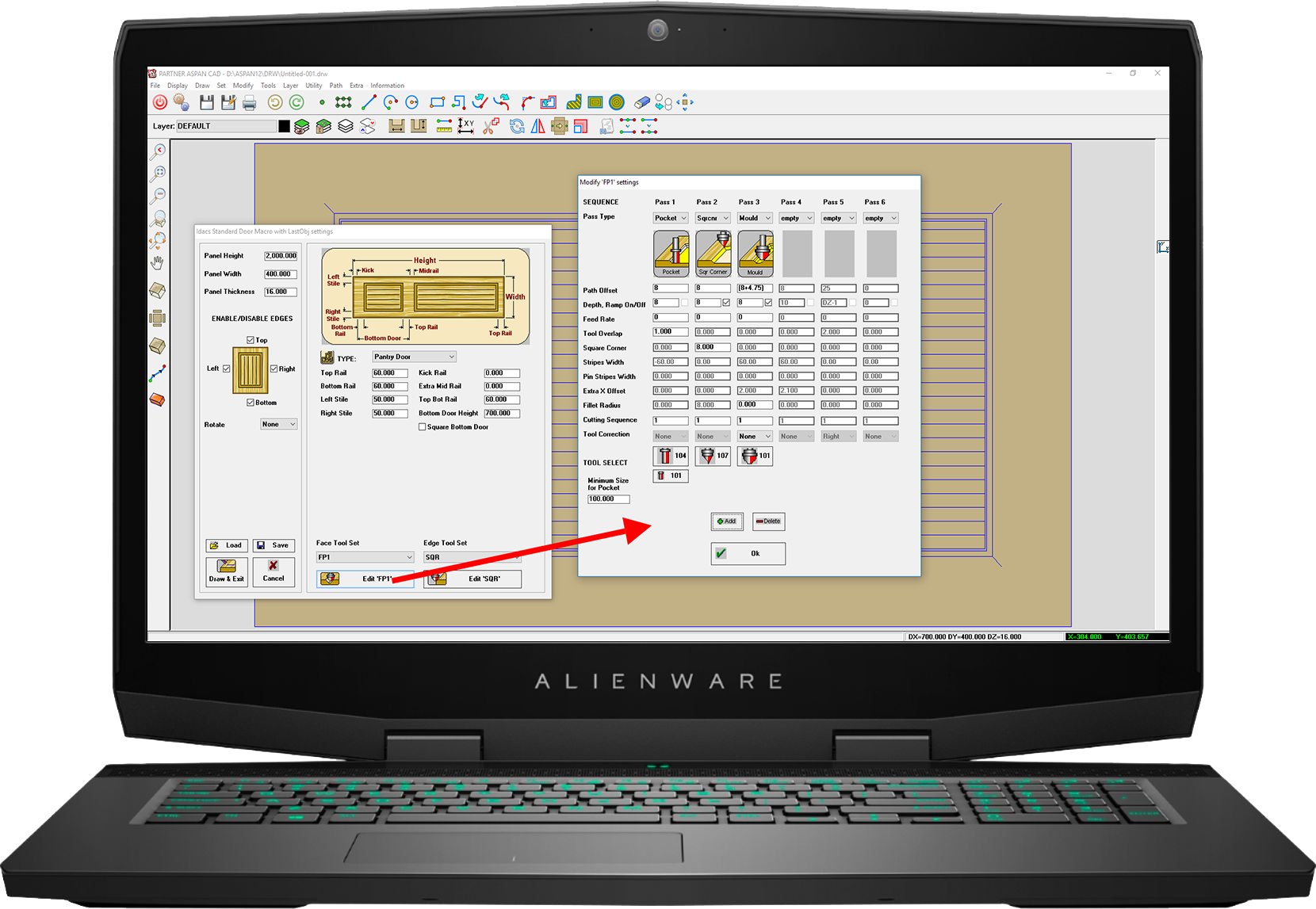Click the mirror triangles tool icon

click(538, 126)
